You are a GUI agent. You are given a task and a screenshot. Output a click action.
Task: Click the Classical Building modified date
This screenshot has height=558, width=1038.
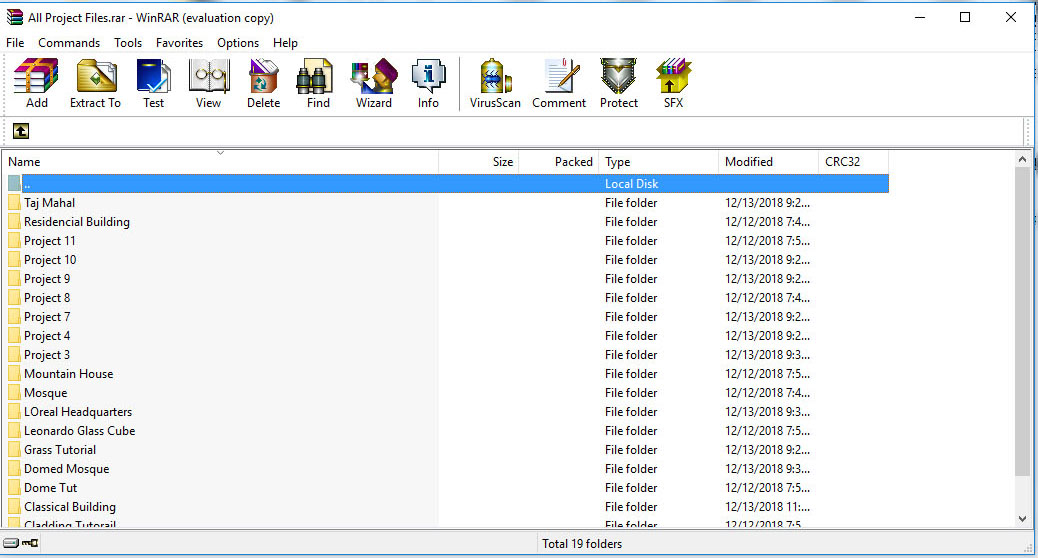[x=767, y=507]
